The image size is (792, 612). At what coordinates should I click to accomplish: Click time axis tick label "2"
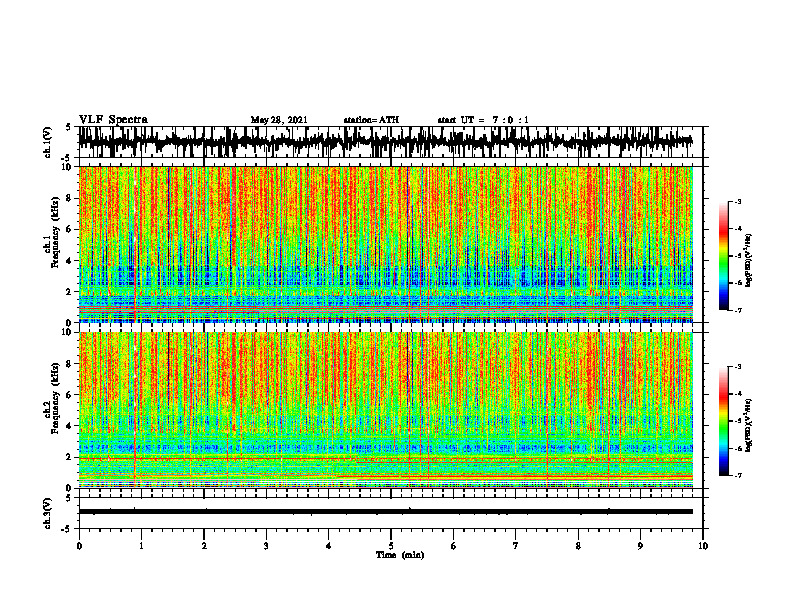204,546
